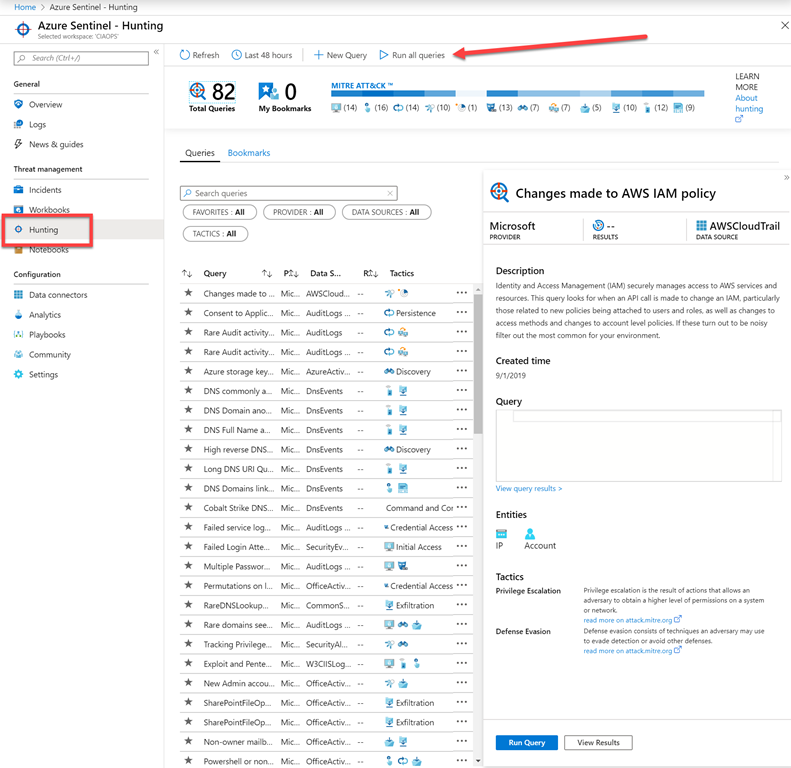Click the Refresh icon in toolbar
Image resolution: width=791 pixels, height=768 pixels.
coord(185,55)
